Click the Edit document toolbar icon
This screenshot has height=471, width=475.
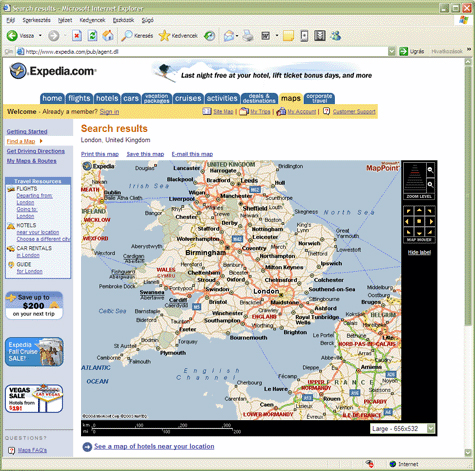(x=266, y=36)
